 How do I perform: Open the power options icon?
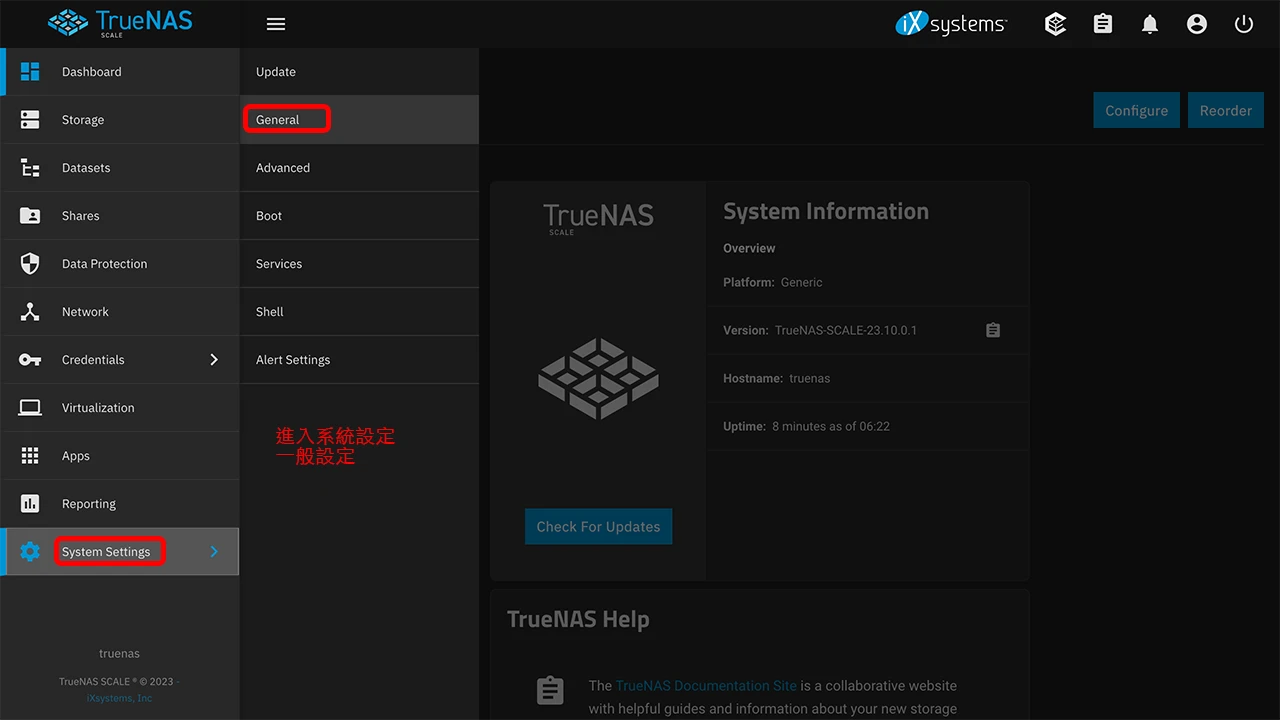click(1243, 24)
